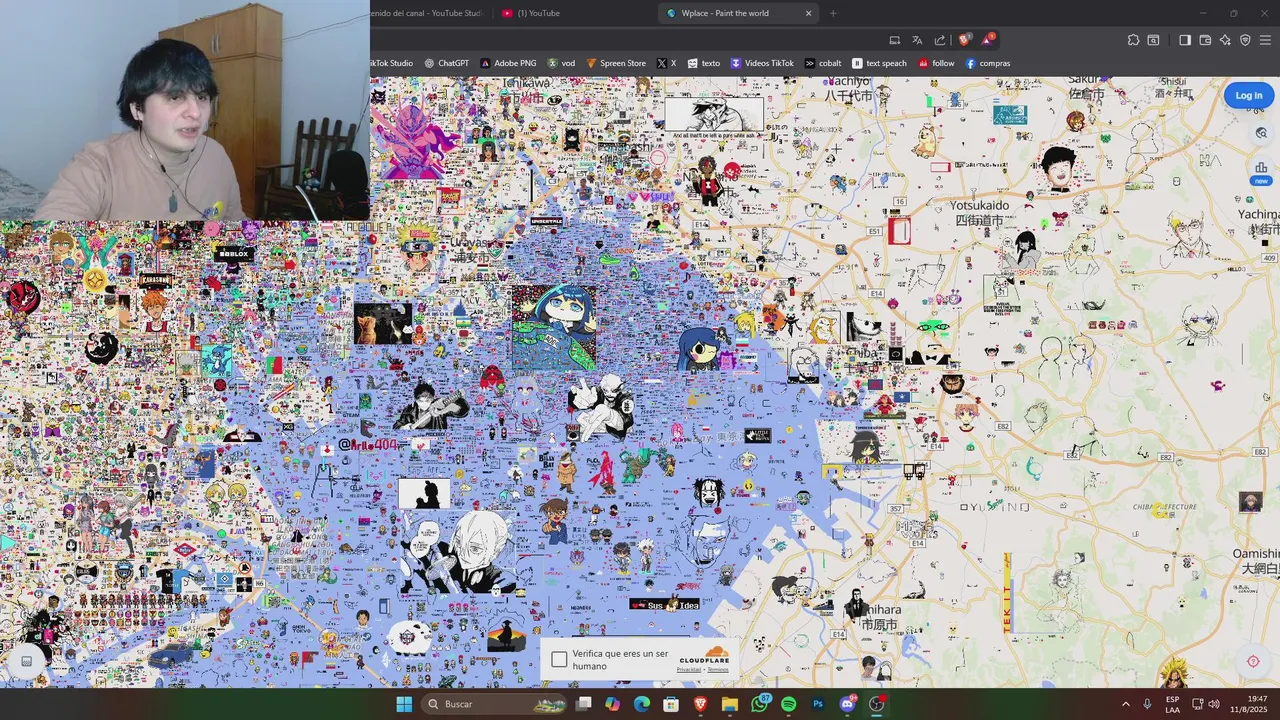
Task: Click the share page icon
Action: point(940,40)
